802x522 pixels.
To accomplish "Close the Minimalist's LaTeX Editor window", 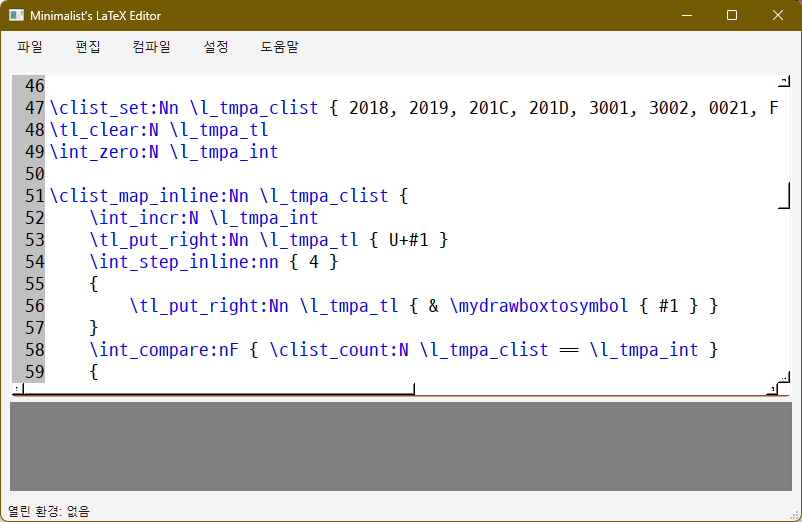I will pos(778,15).
